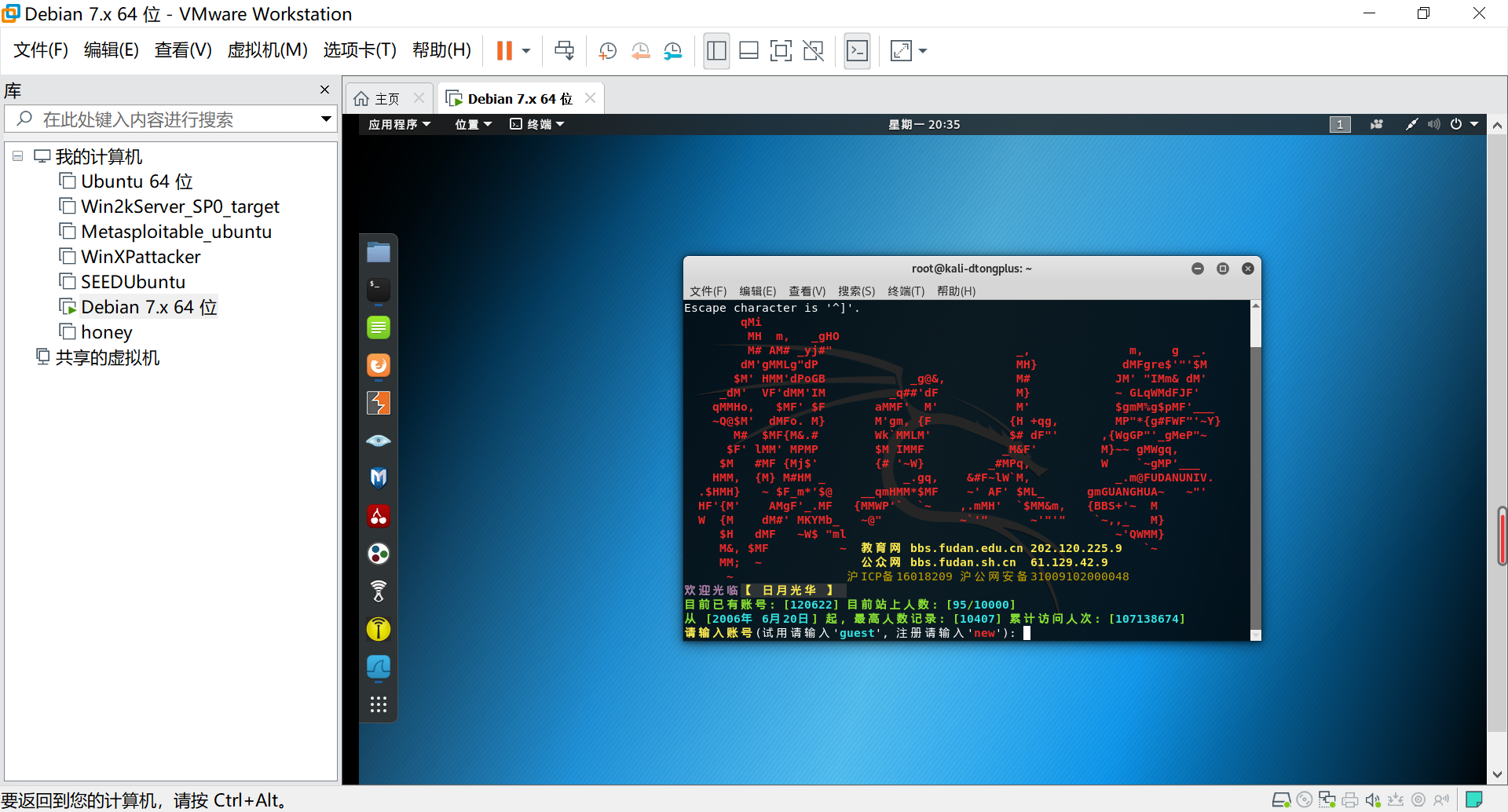Launch Firefox from the Kali dock
This screenshot has width=1508, height=812.
[379, 365]
